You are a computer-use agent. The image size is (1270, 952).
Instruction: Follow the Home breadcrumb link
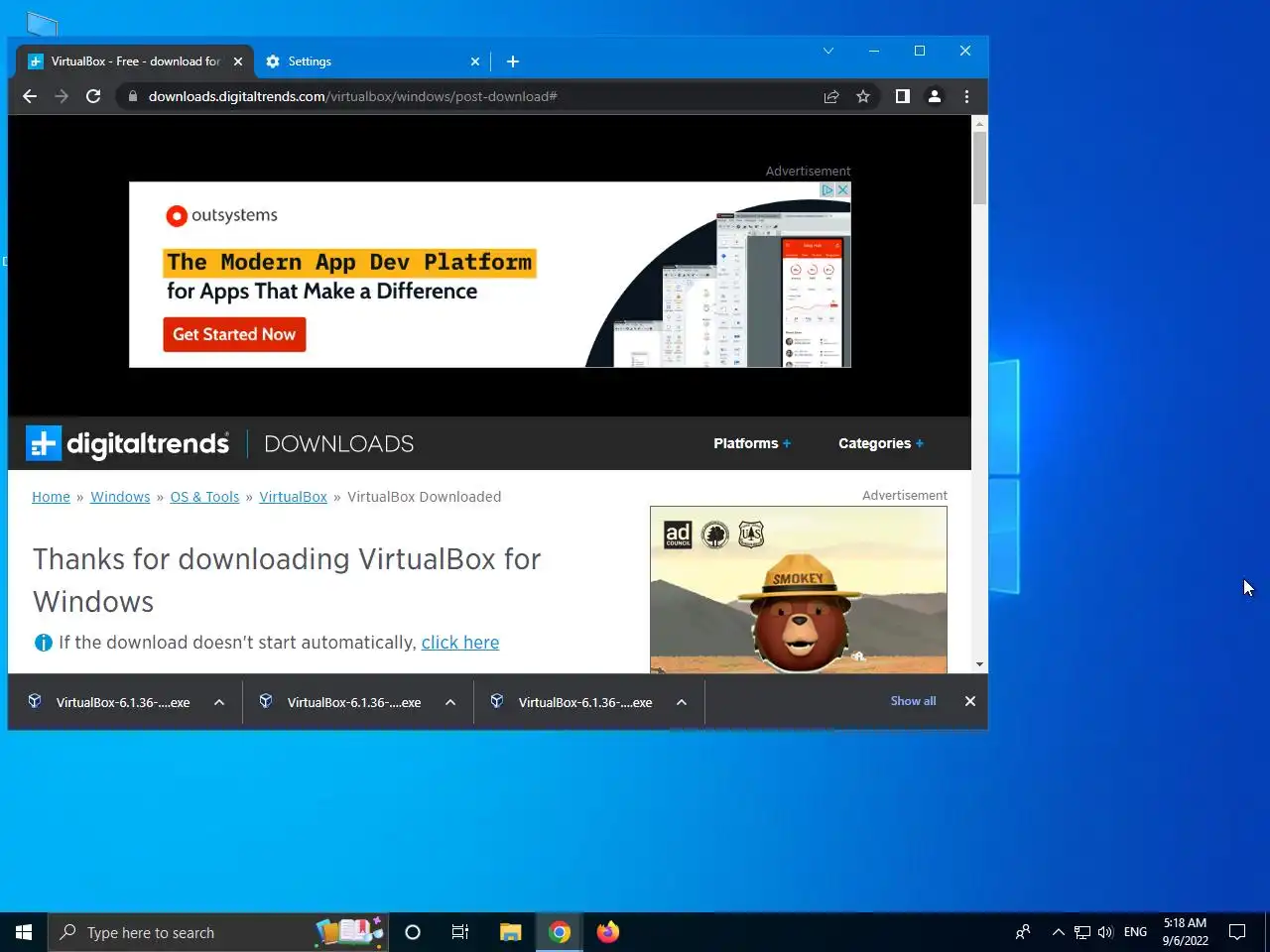pyautogui.click(x=51, y=497)
